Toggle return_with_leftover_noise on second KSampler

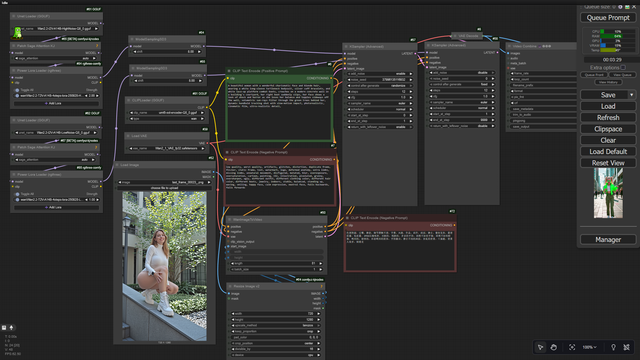tap(462, 126)
